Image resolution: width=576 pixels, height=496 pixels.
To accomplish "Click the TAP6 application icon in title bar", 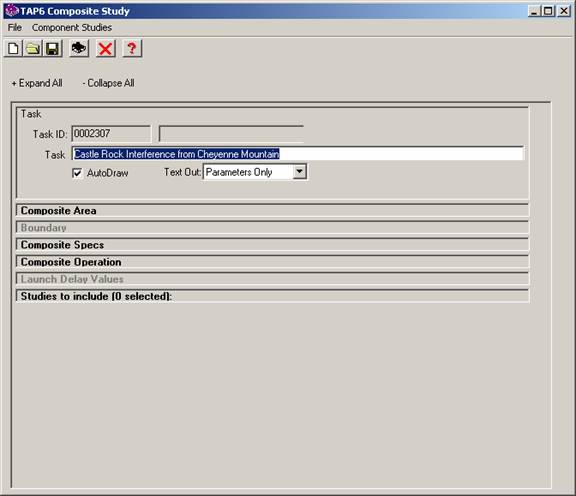I will 11,11.
